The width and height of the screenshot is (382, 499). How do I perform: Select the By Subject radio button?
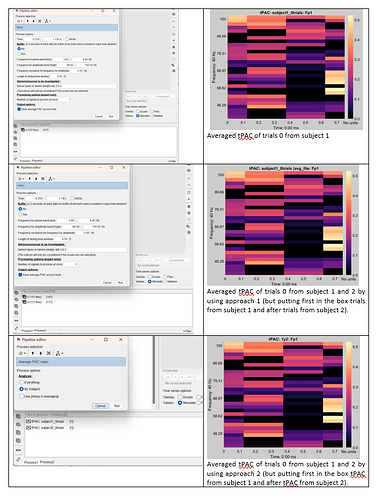coord(21,389)
